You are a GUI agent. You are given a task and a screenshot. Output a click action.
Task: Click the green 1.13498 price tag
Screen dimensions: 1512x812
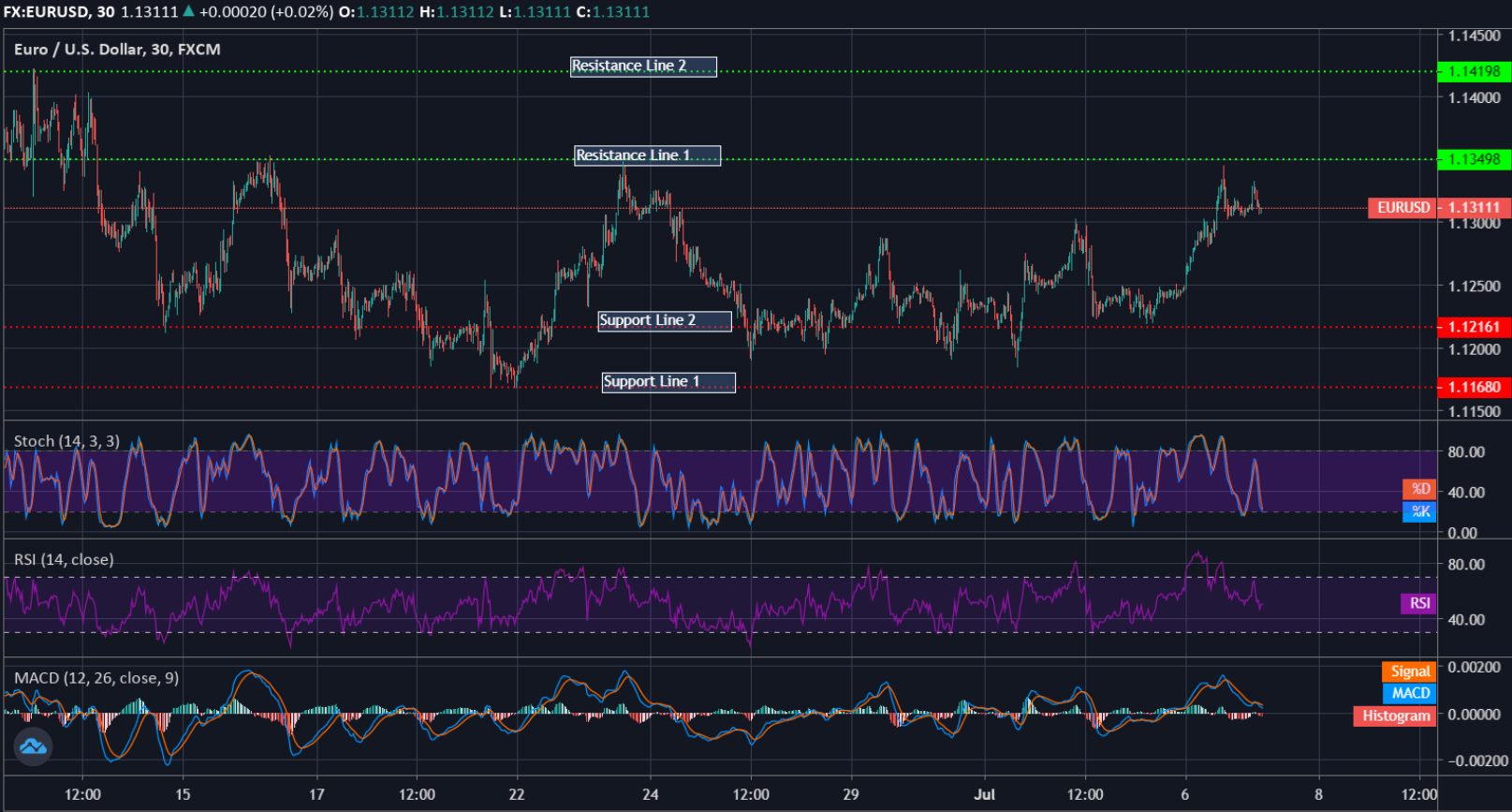point(1474,159)
